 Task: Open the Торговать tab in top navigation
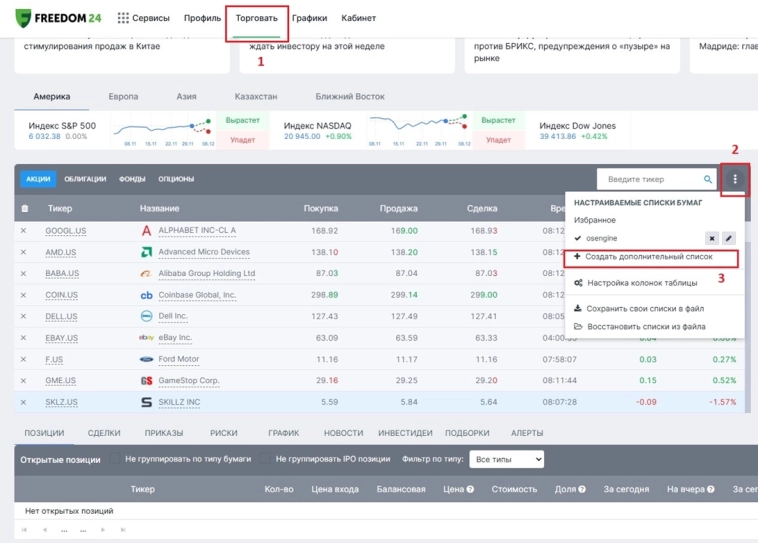257,18
